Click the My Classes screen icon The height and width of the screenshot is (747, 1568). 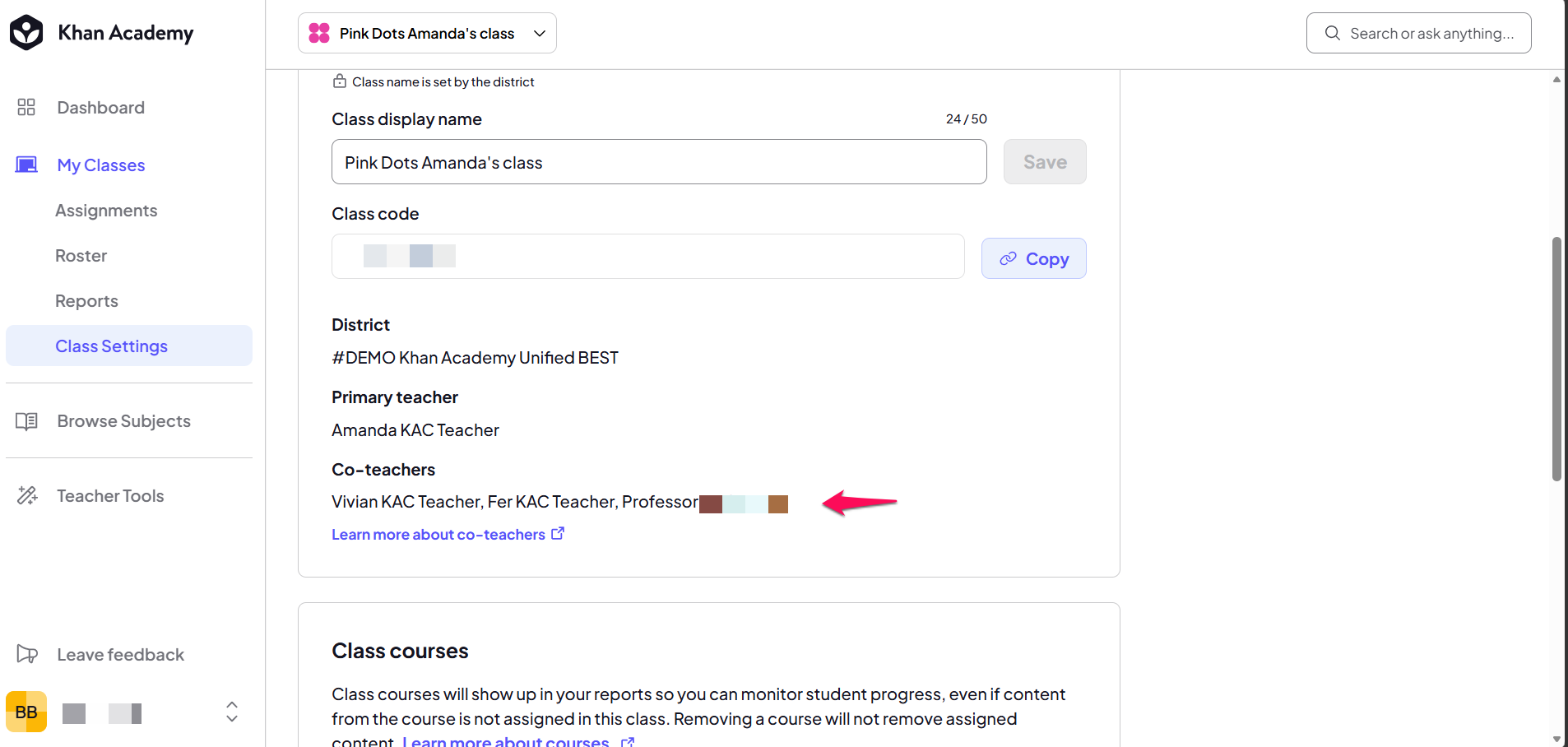(x=26, y=165)
